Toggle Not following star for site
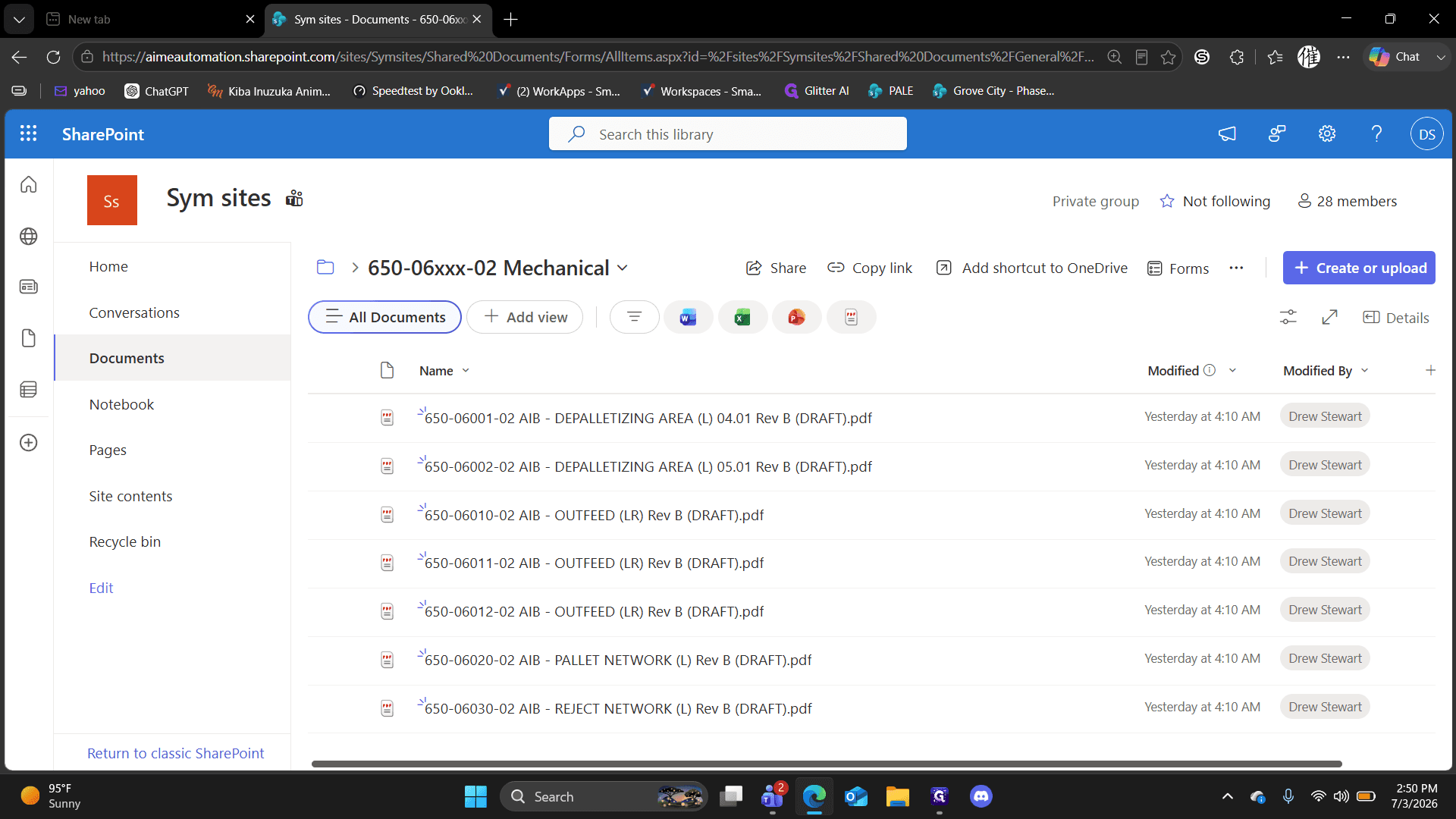Viewport: 1456px width, 819px height. point(1167,201)
